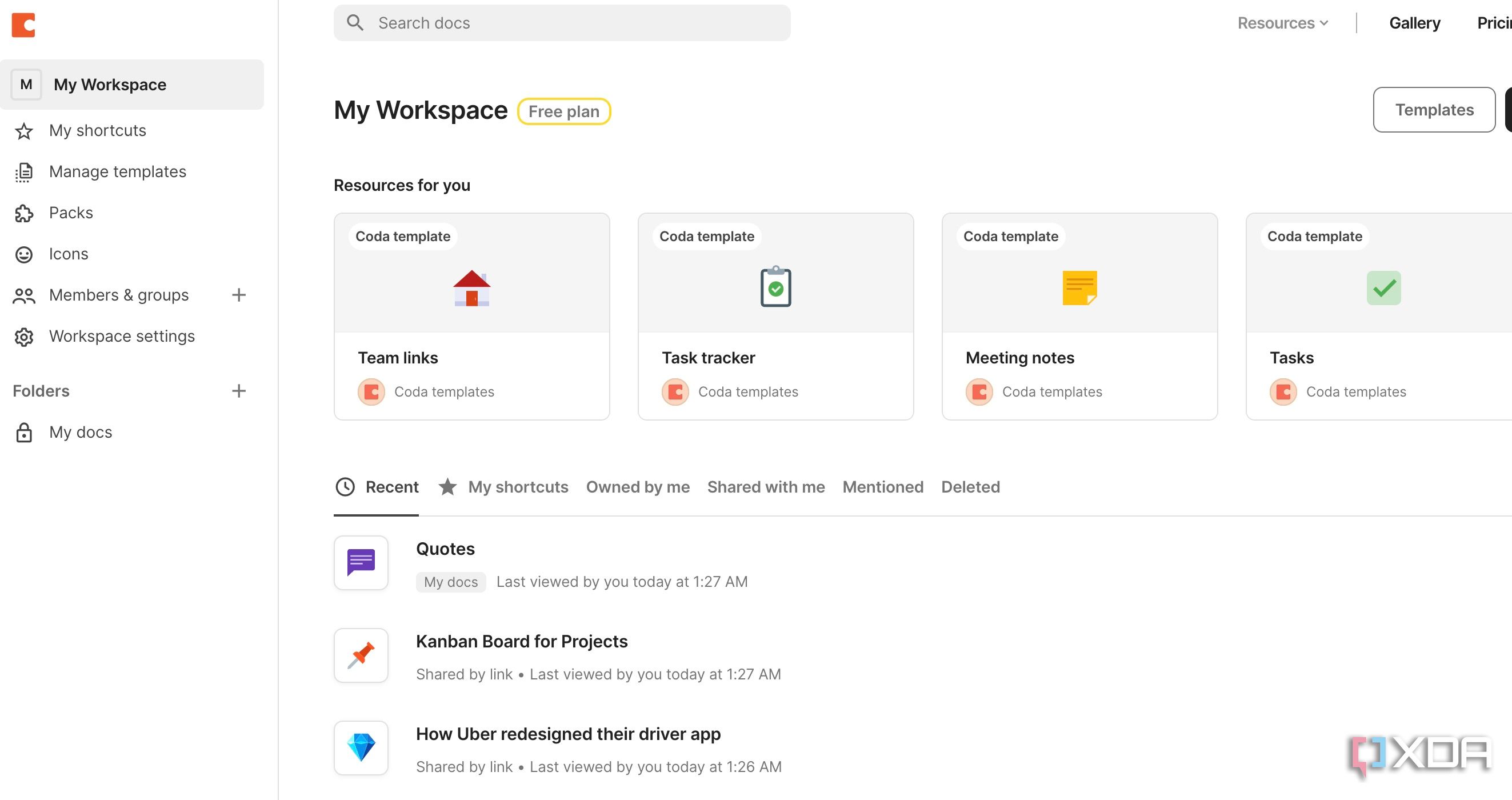Viewport: 1512px width, 800px height.
Task: Open the Gallery link
Action: click(1414, 23)
